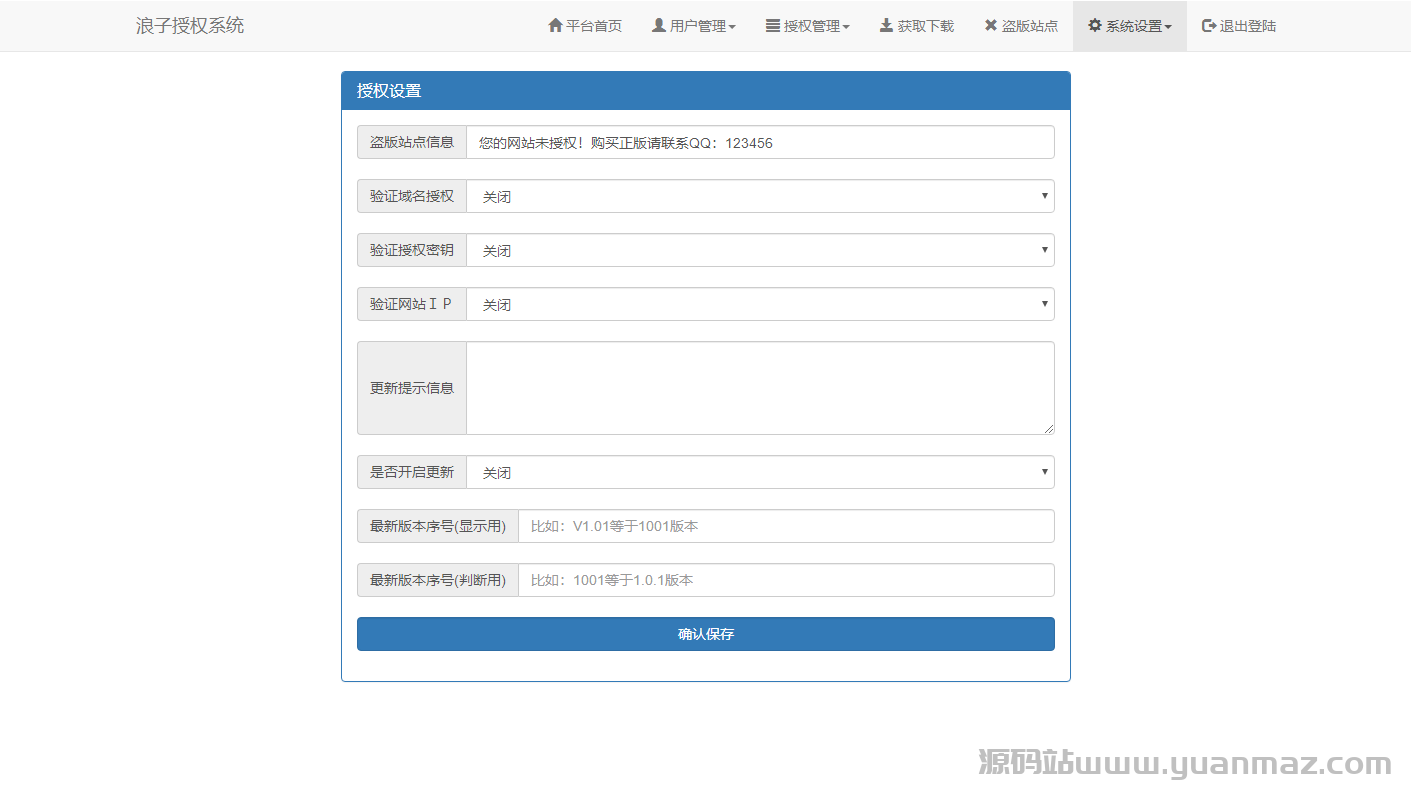Click the list icon beside 授权管理
This screenshot has height=794, width=1411.
[x=773, y=25]
